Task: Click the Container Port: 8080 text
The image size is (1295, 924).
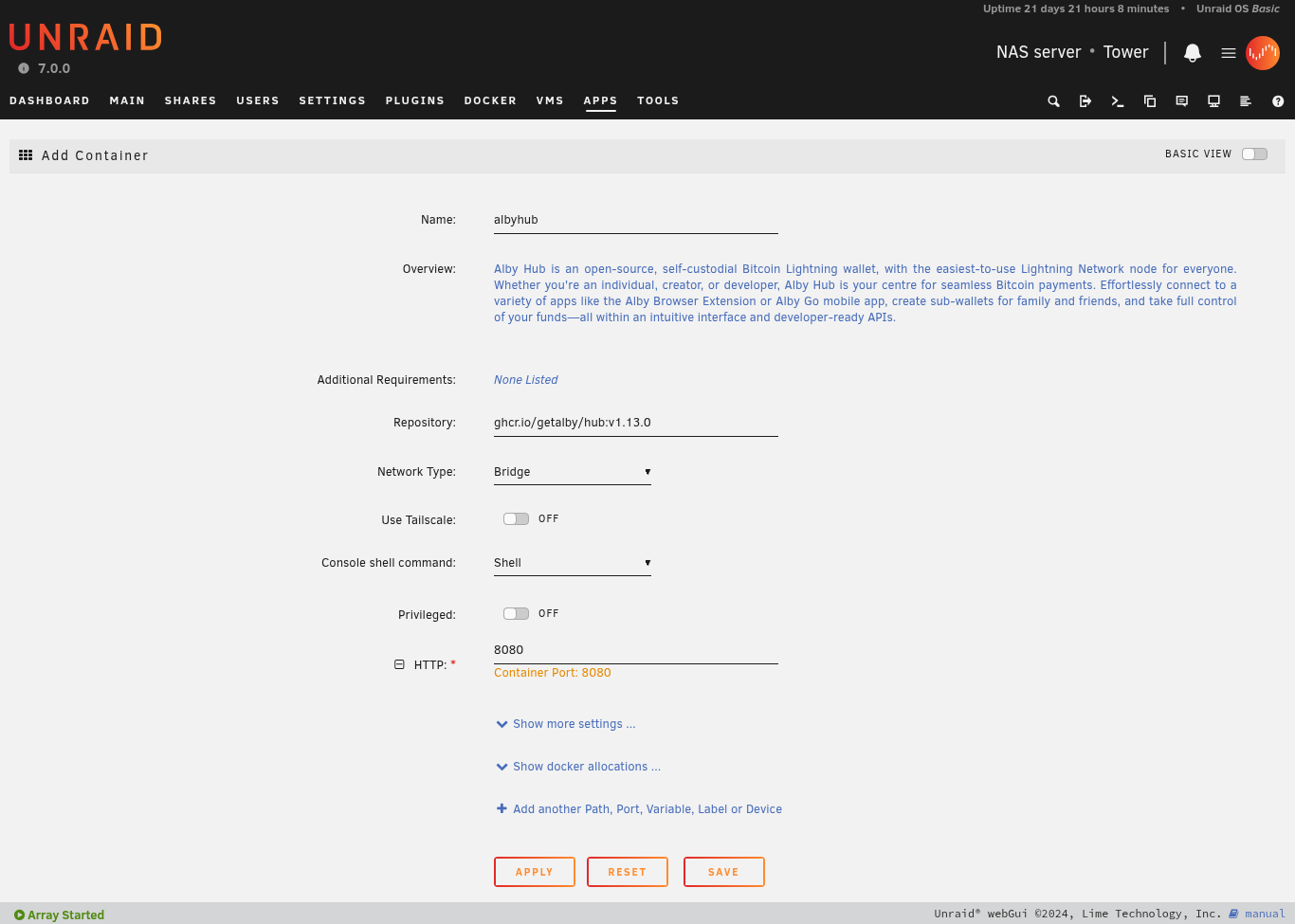Action: (552, 673)
